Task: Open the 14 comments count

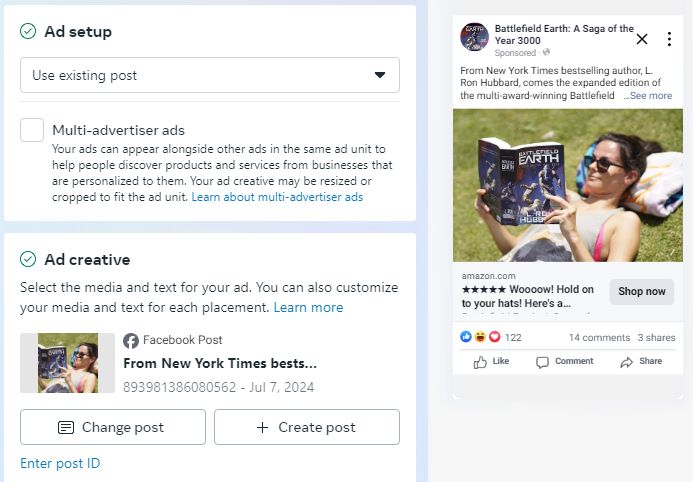Action: point(599,338)
